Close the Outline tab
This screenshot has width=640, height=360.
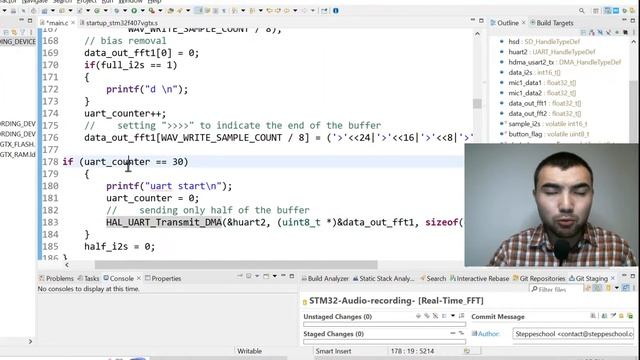524,23
